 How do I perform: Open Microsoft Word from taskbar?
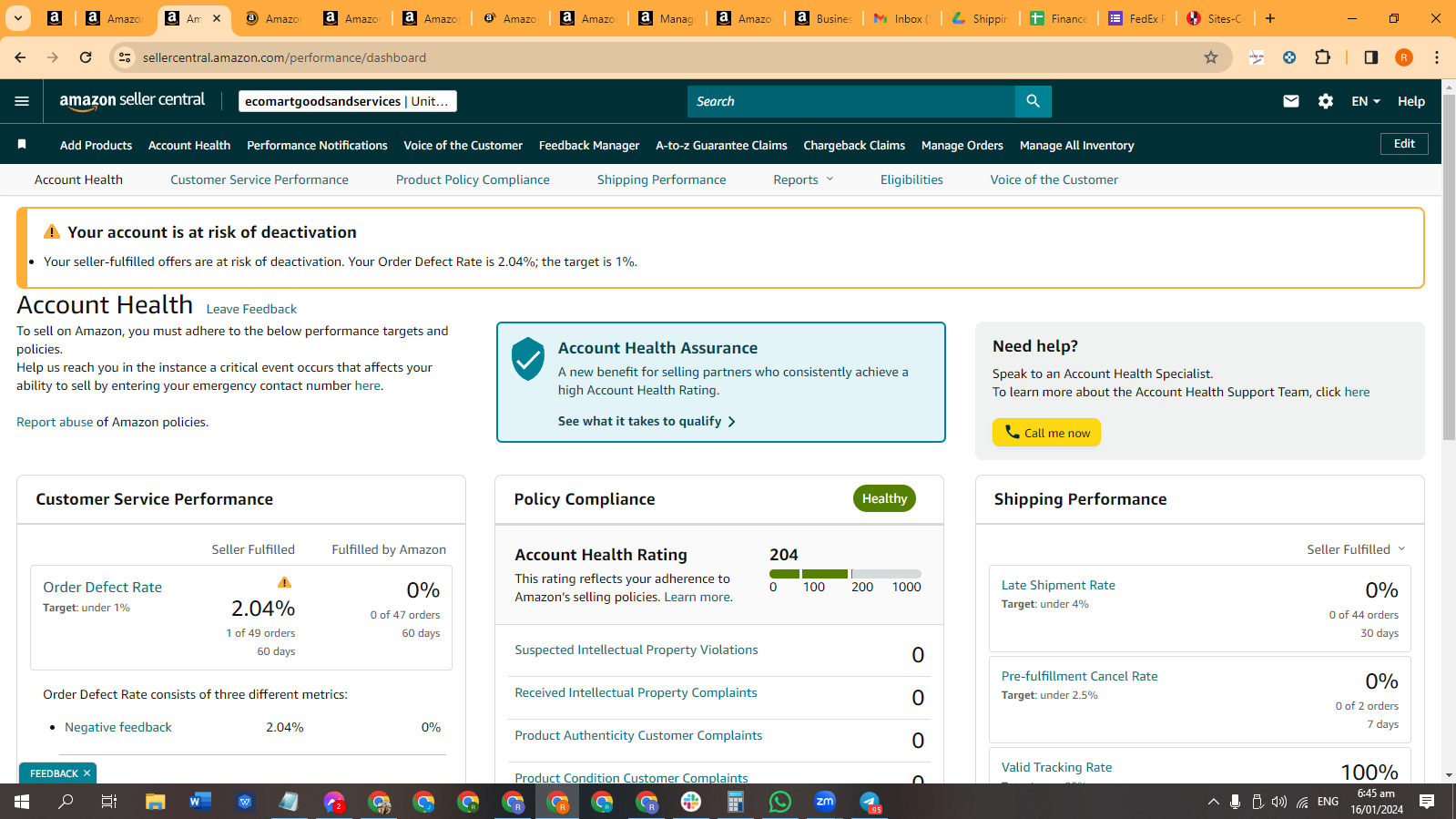pyautogui.click(x=200, y=802)
